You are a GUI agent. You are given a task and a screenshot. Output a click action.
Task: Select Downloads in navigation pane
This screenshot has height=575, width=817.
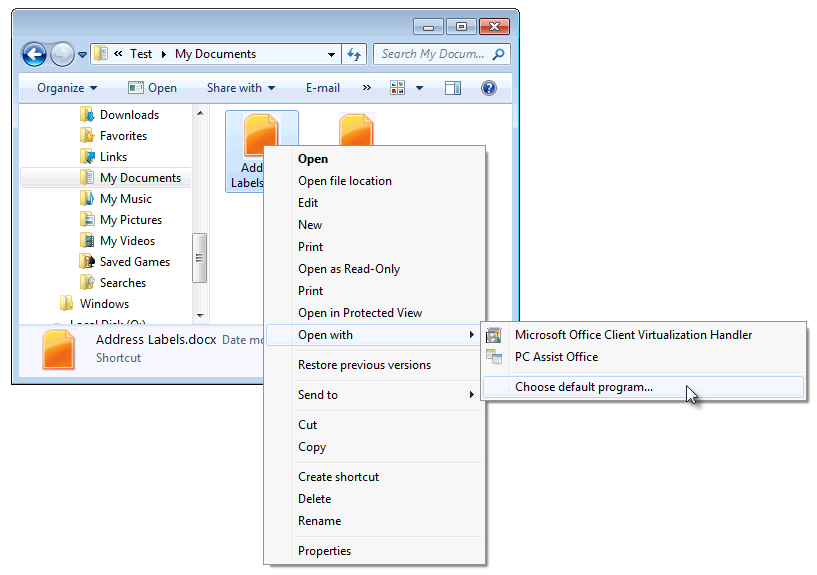[x=129, y=115]
